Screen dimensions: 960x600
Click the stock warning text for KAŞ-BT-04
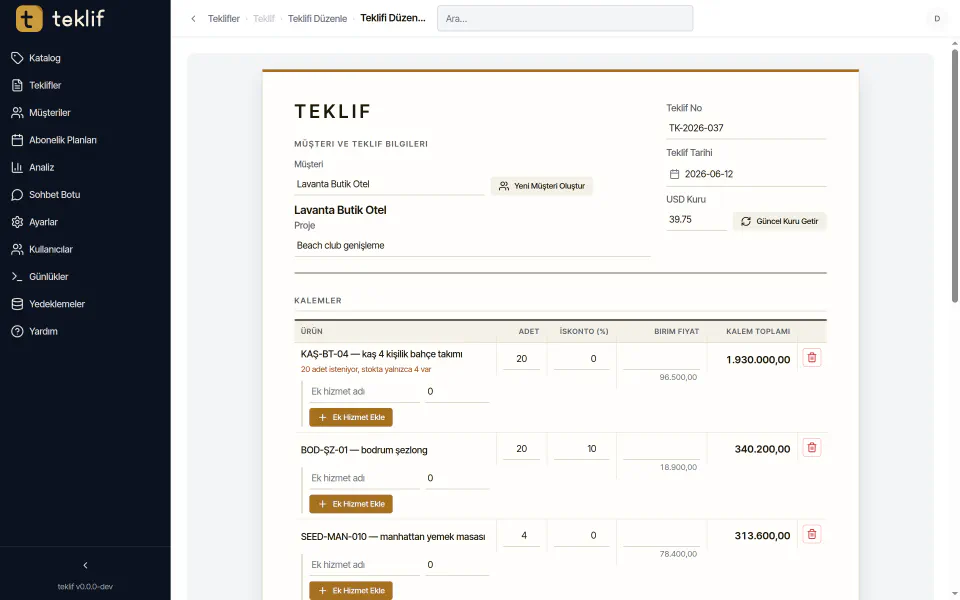[x=366, y=369]
